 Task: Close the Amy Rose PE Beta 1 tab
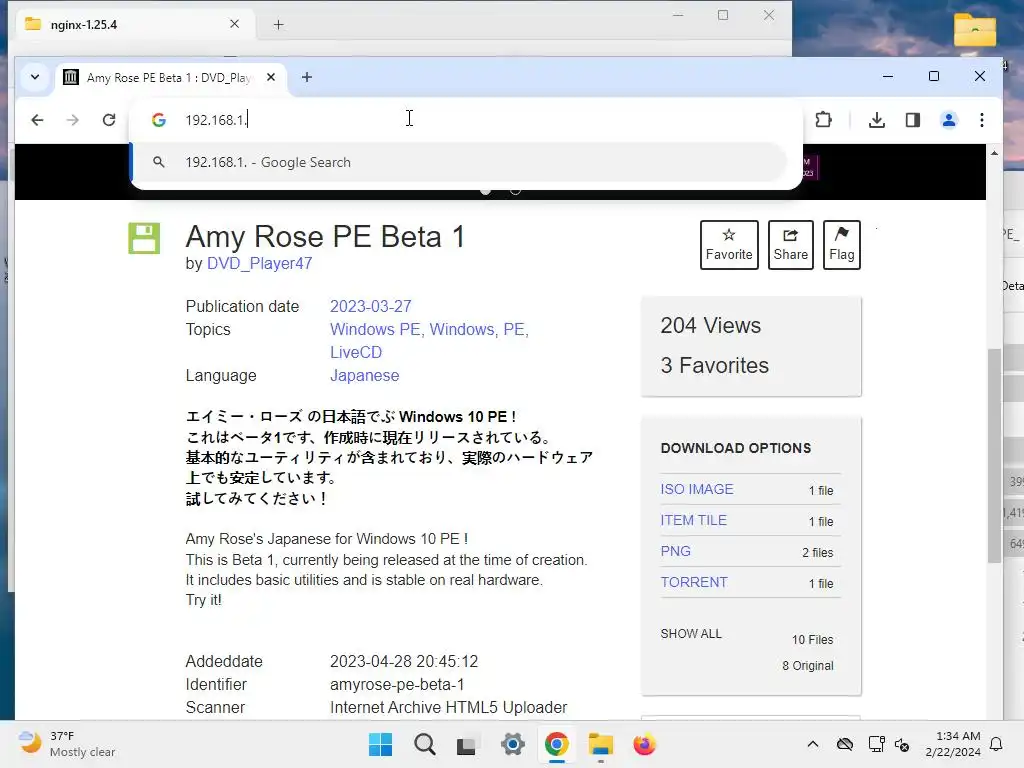pos(271,77)
